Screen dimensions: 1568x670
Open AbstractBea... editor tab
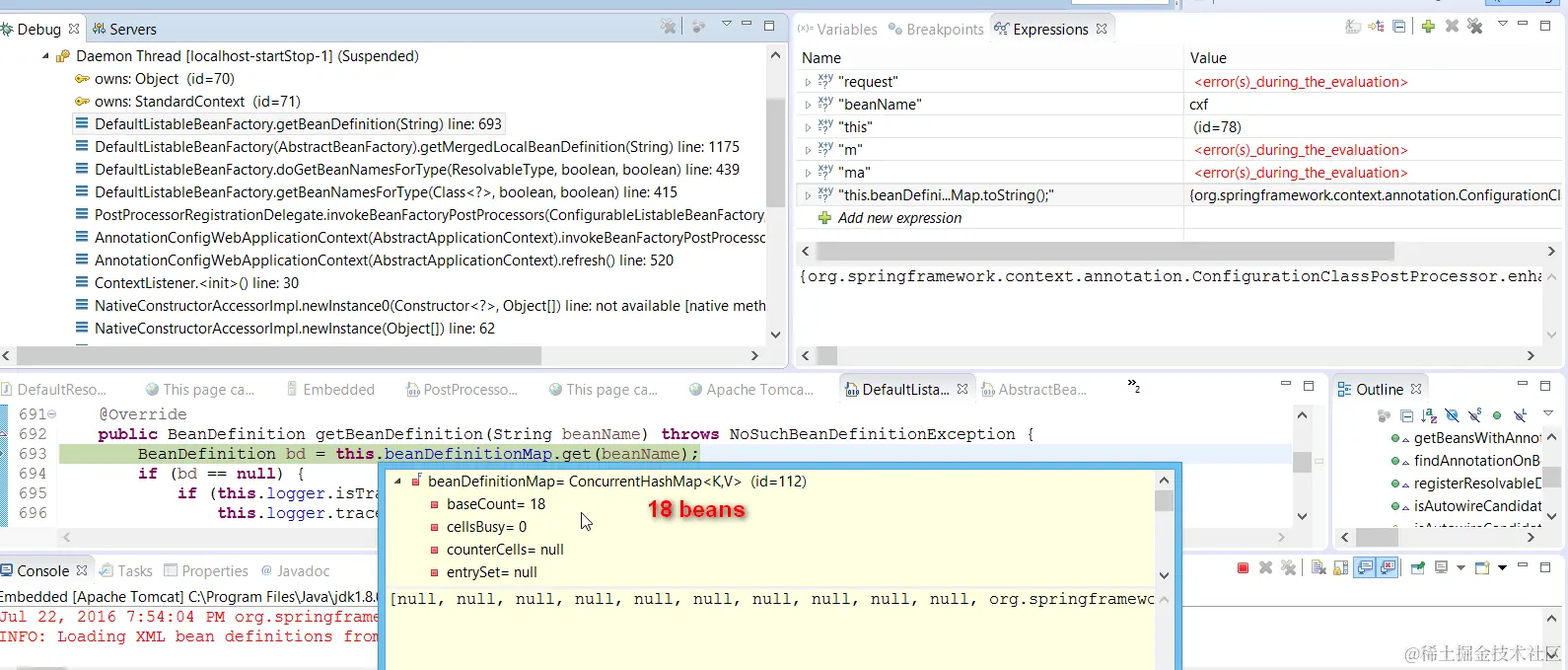pos(1033,390)
